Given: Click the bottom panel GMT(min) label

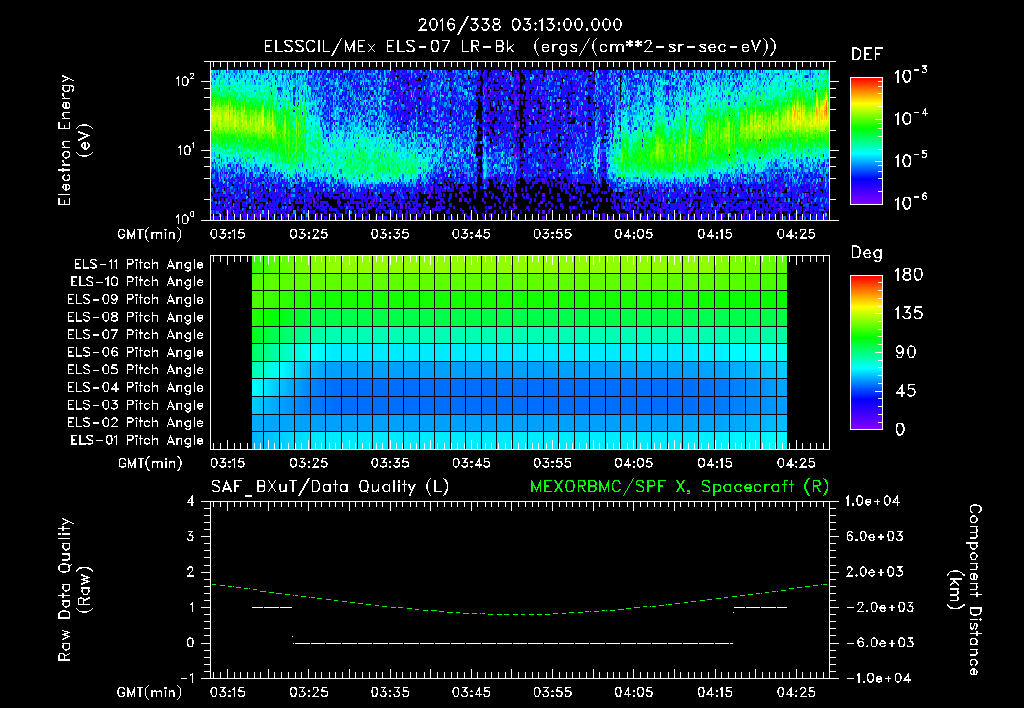Looking at the screenshot, I should 150,692.
